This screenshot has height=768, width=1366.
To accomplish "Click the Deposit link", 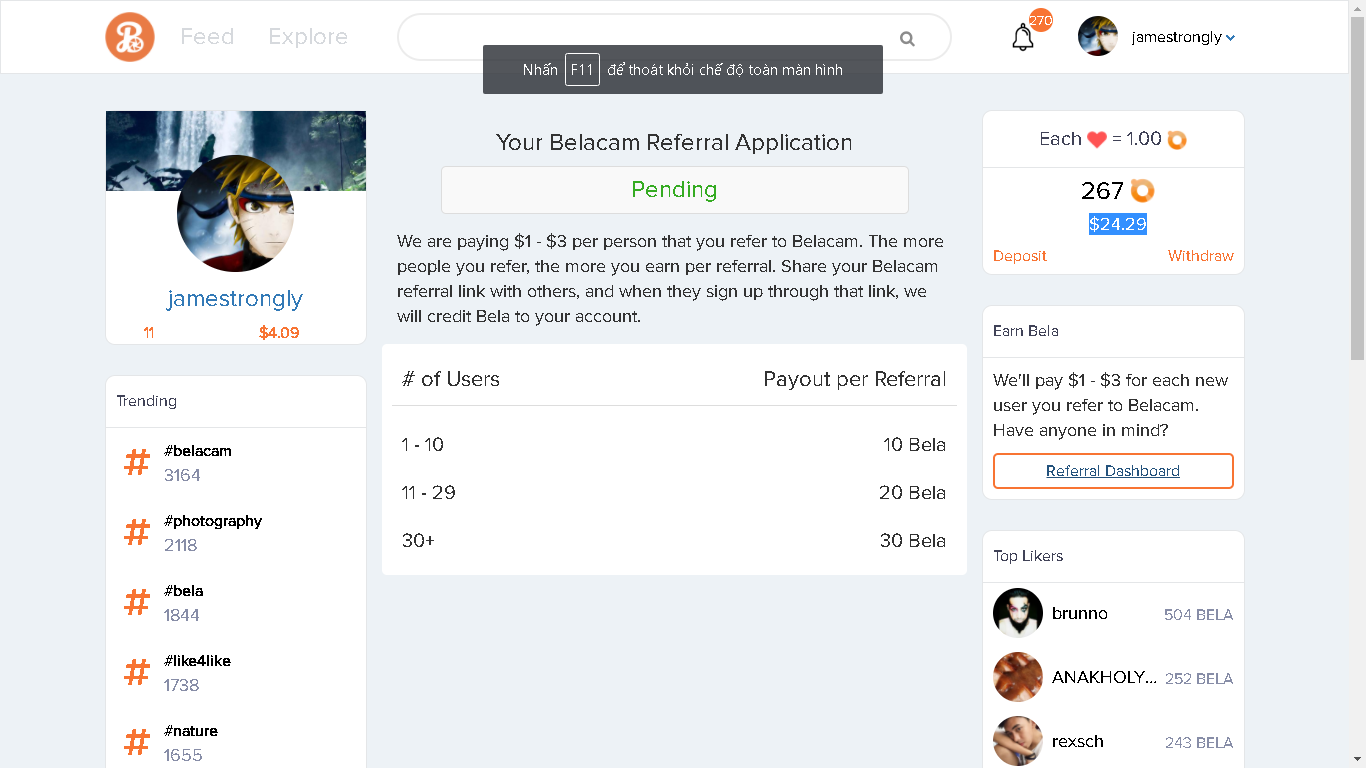I will (x=1020, y=256).
